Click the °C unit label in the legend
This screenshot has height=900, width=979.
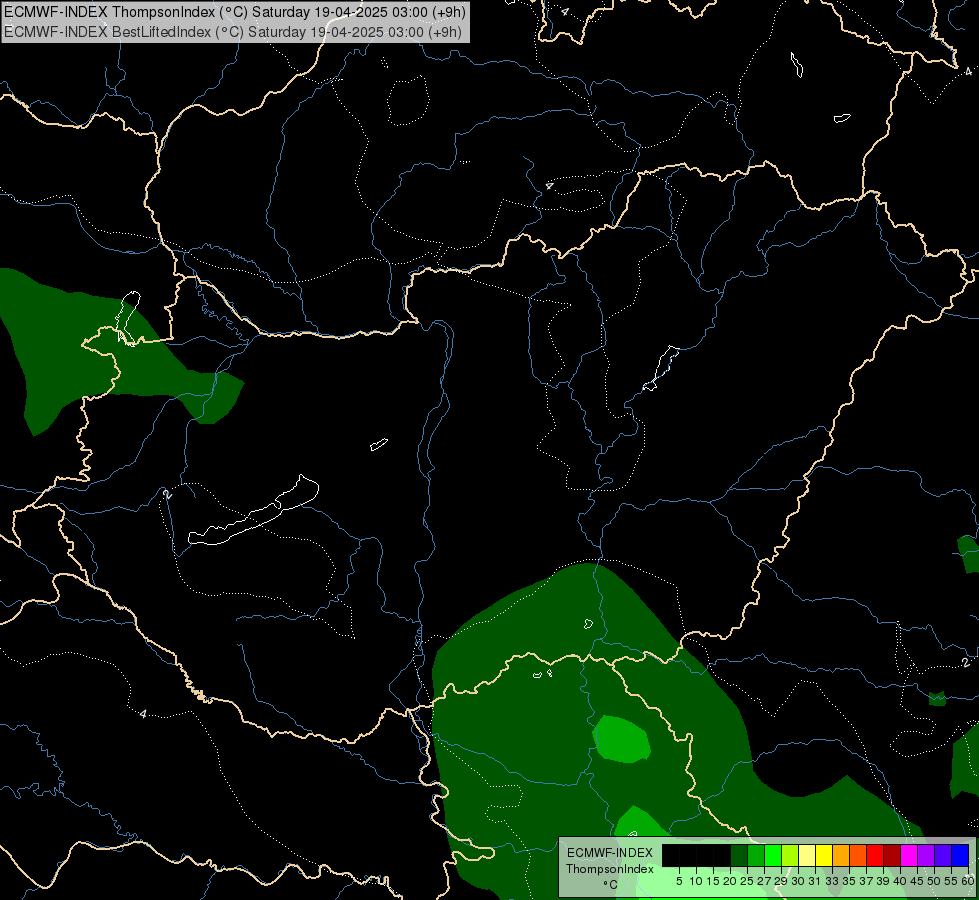(x=611, y=885)
